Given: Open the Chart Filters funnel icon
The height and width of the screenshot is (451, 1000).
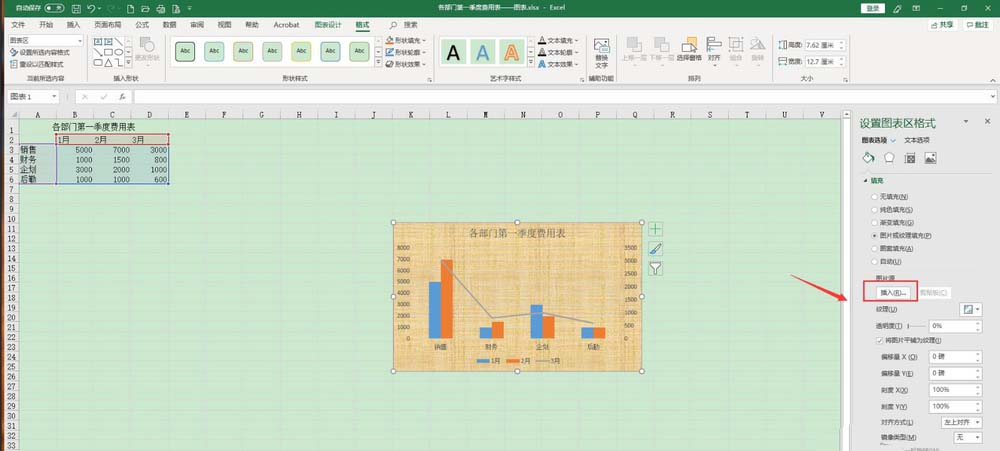Looking at the screenshot, I should tap(656, 269).
